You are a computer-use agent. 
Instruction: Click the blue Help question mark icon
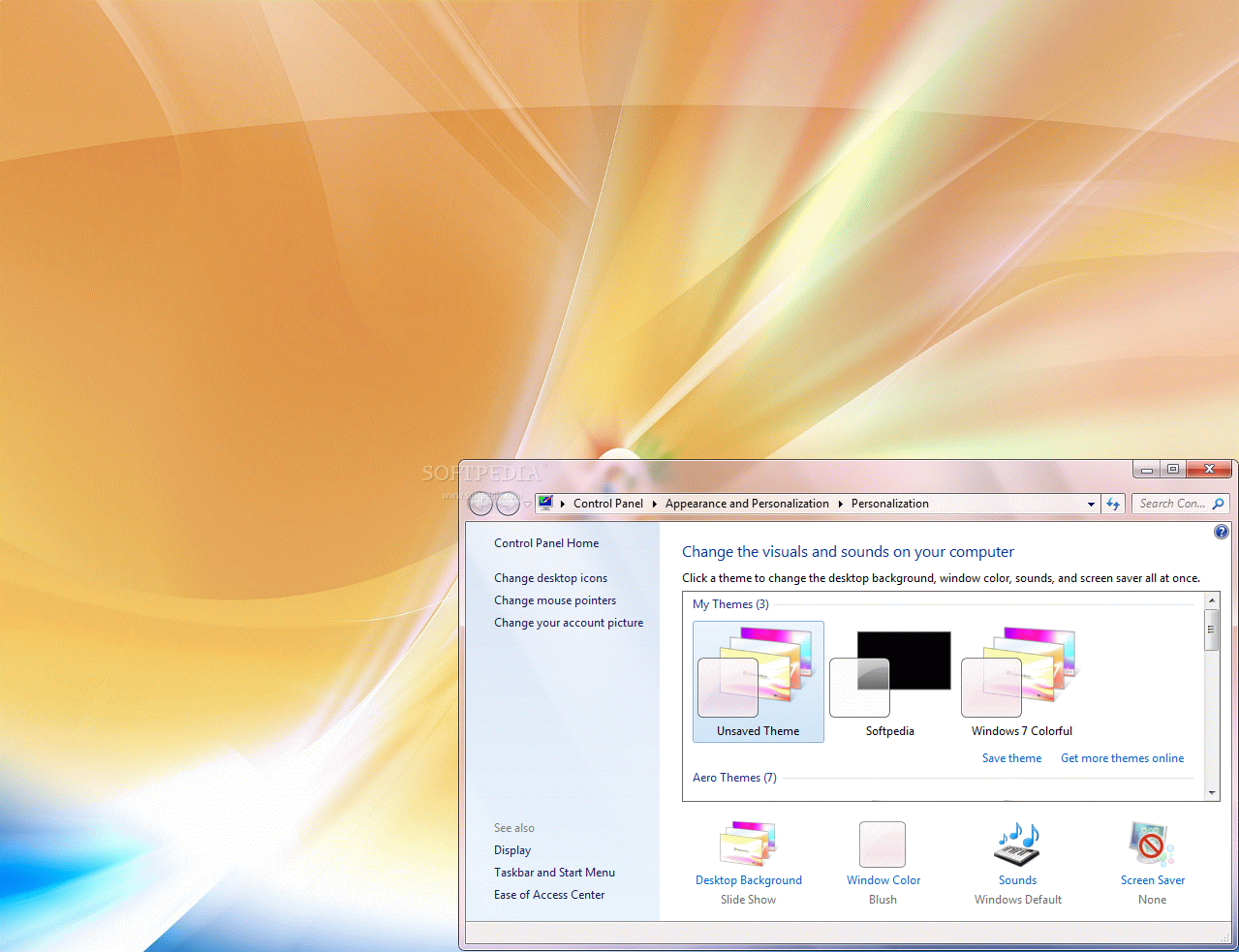click(x=1222, y=532)
